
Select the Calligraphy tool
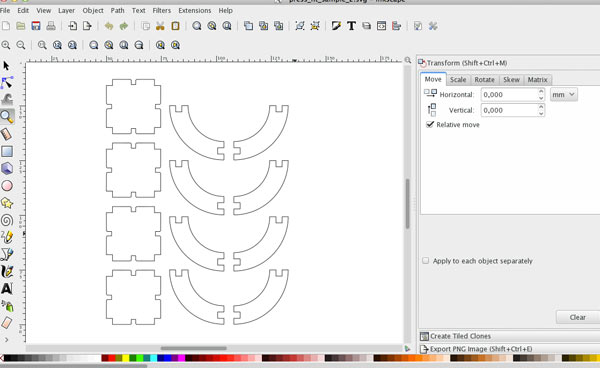tap(7, 272)
